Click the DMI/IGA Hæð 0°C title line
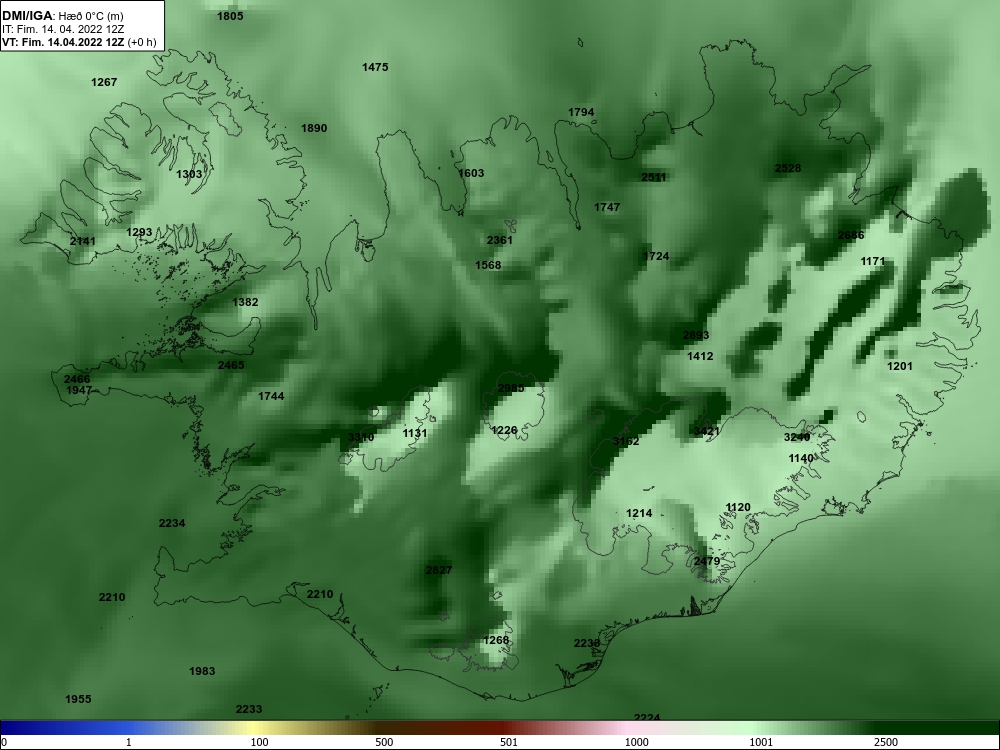This screenshot has width=1000, height=750. tap(62, 16)
